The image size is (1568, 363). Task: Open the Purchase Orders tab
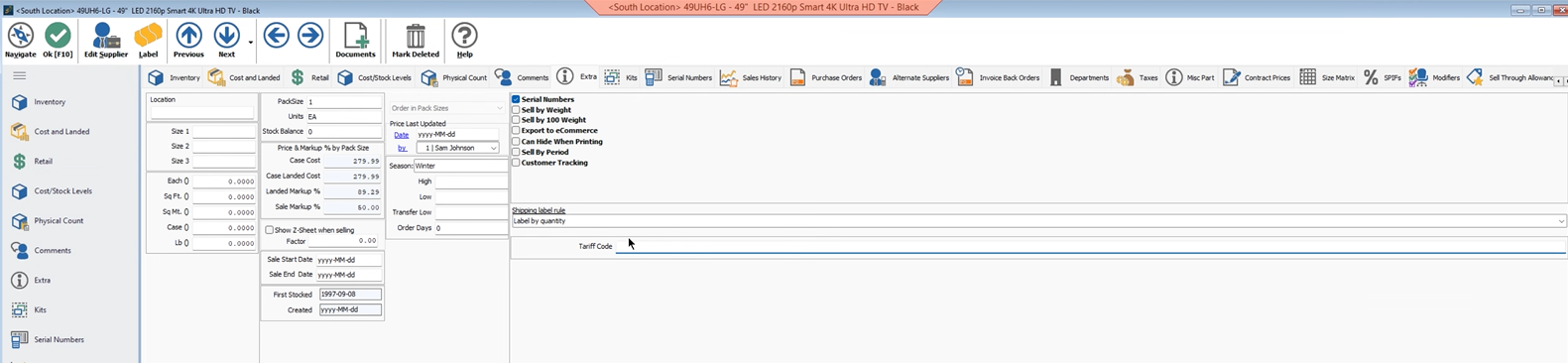[x=825, y=77]
